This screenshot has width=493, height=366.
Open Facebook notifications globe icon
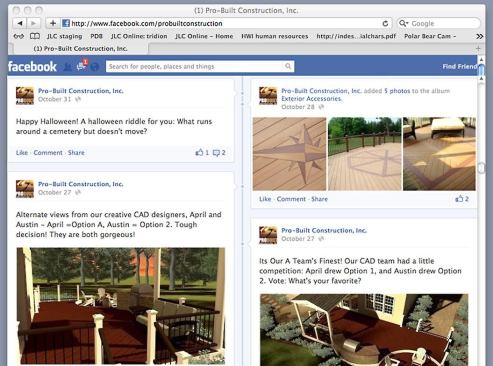[95, 67]
